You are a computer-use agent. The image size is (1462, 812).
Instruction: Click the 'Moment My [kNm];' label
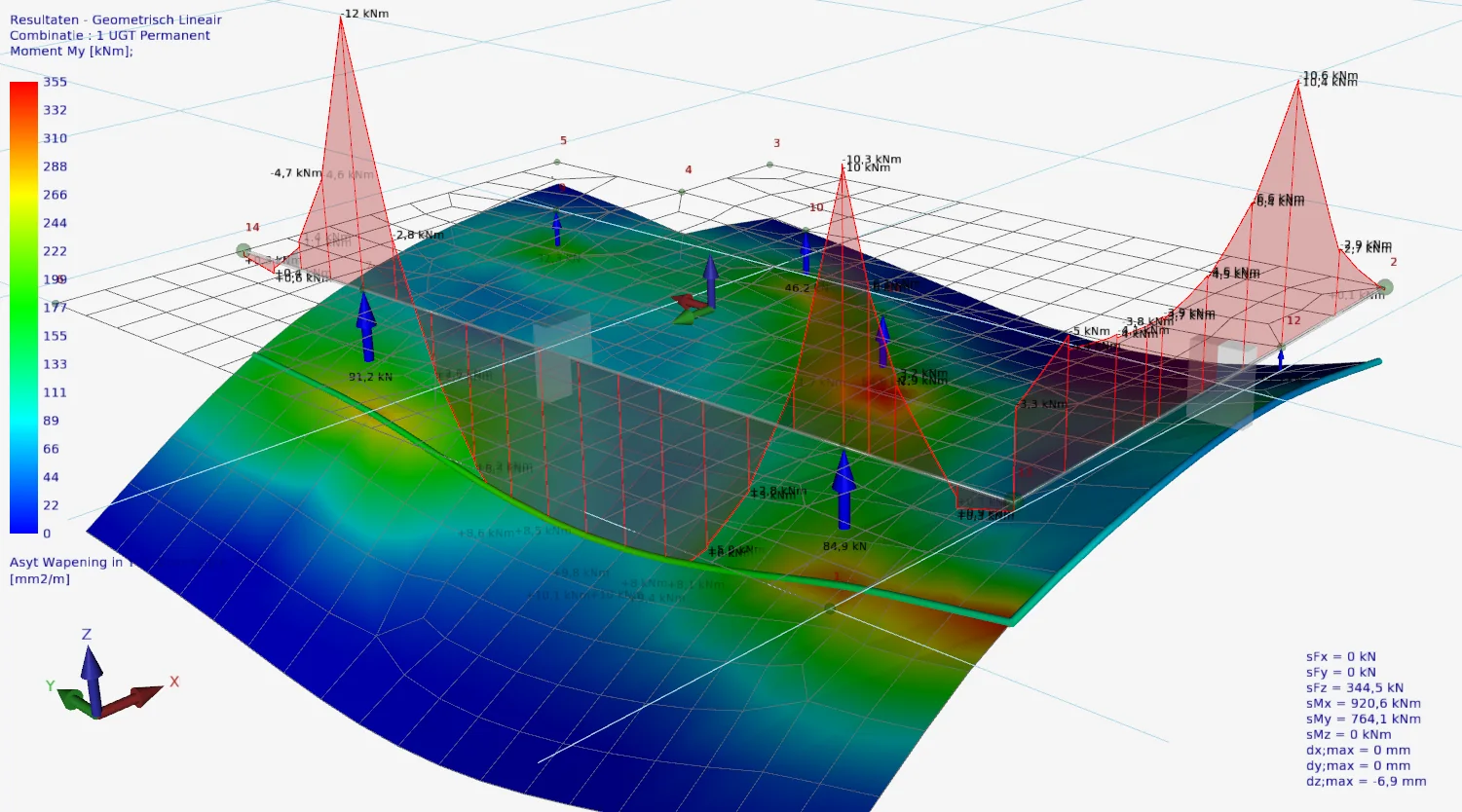[71, 51]
